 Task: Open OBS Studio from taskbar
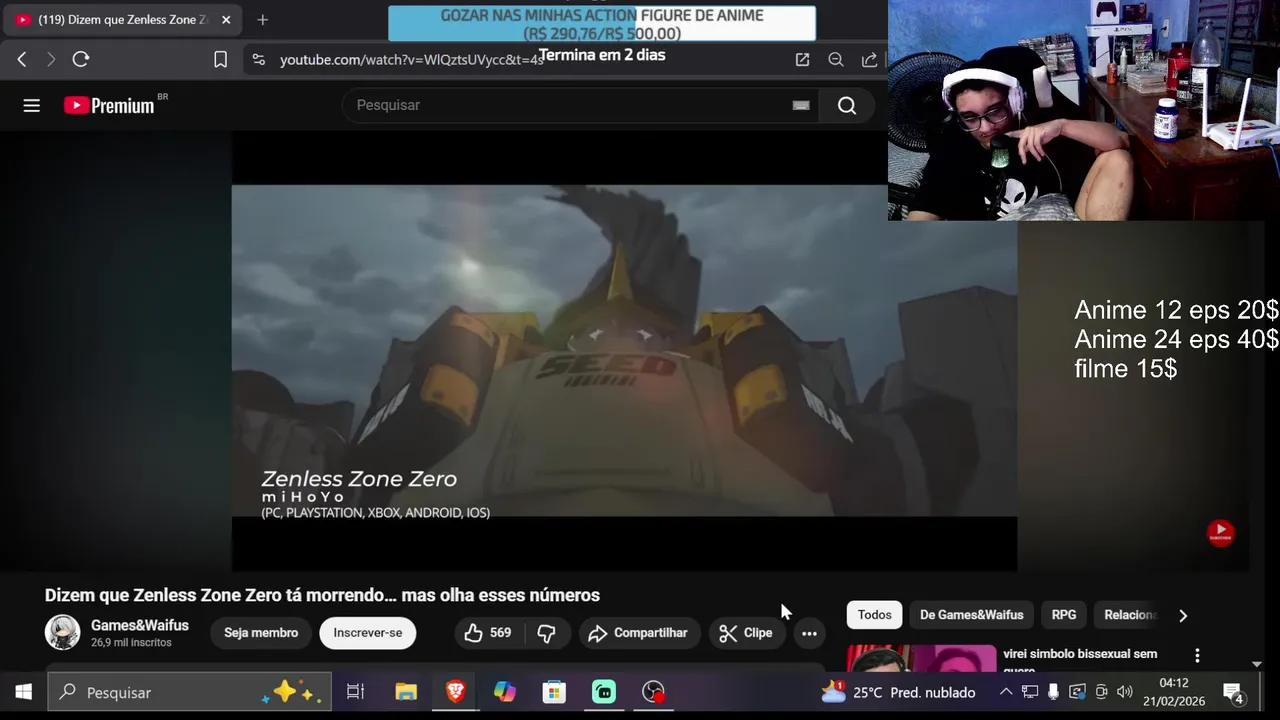(x=653, y=692)
